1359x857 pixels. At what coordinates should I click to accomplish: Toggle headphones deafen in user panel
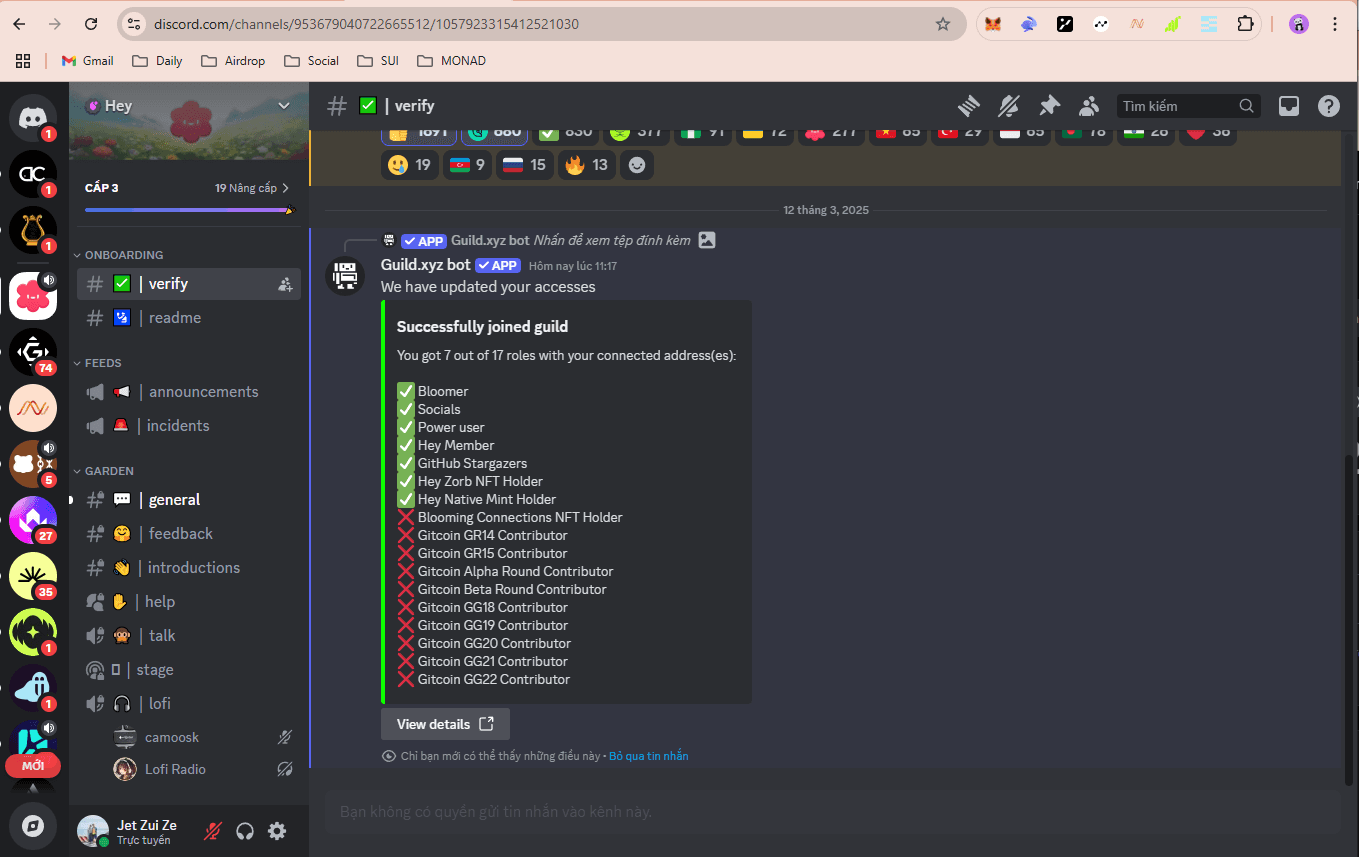point(245,831)
